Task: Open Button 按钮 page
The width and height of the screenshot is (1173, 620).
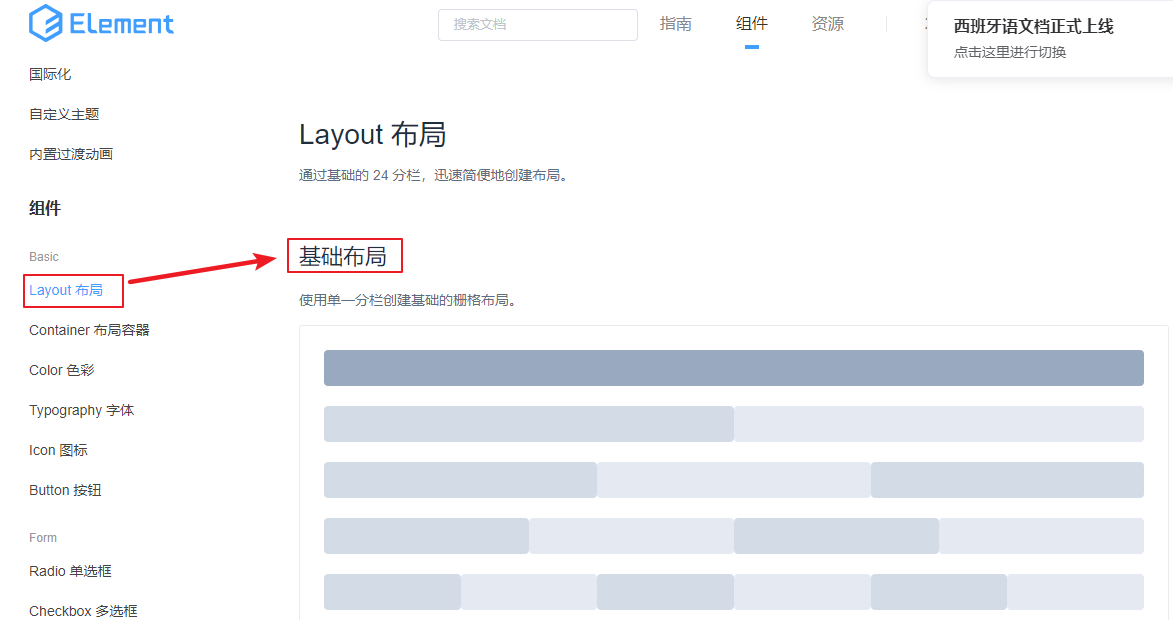Action: pos(65,490)
